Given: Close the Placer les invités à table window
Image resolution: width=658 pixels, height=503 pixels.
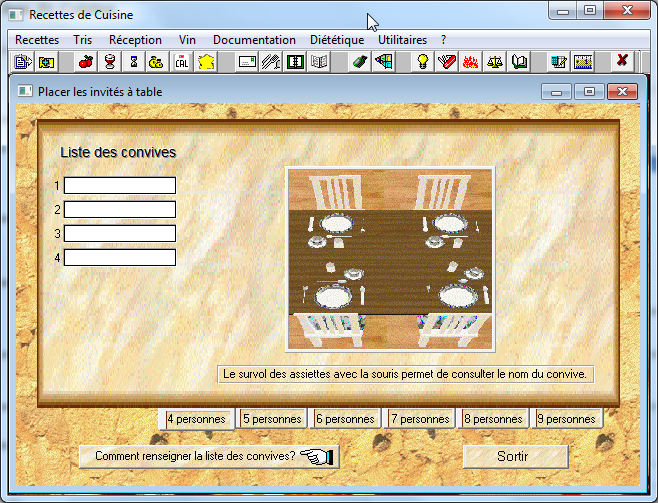Looking at the screenshot, I should 622,91.
